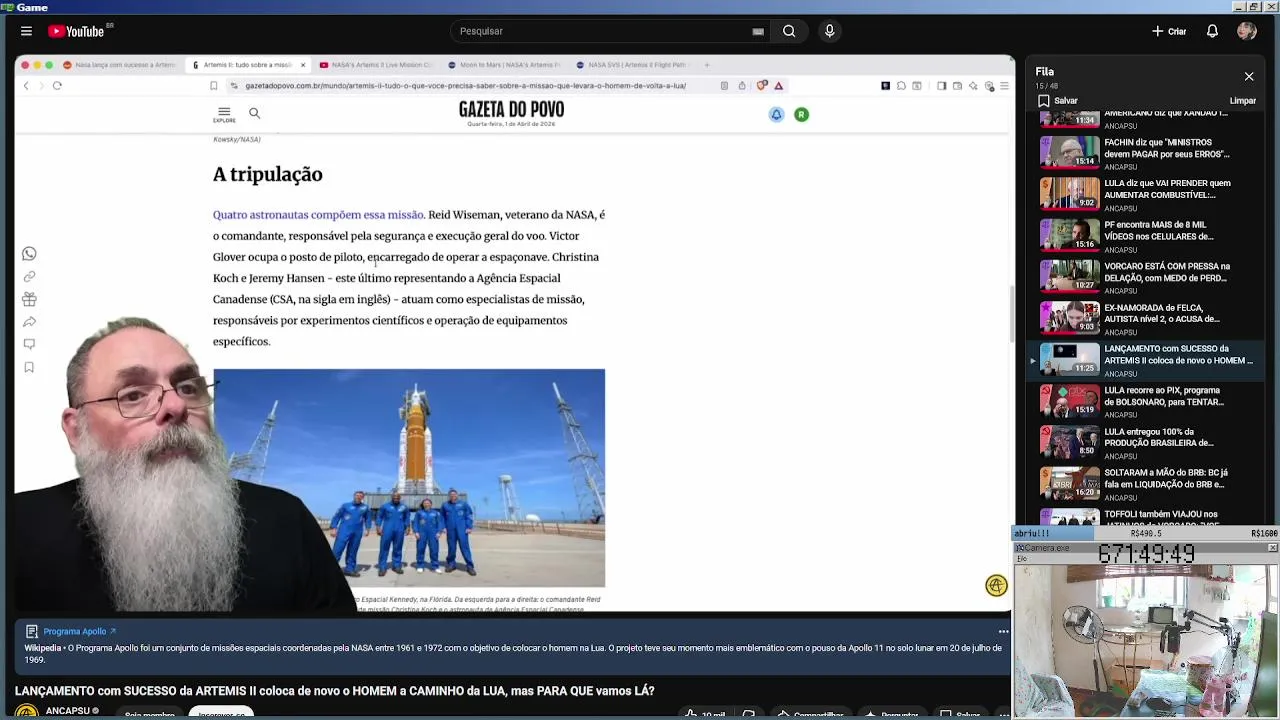Open the YouTube notifications bell
The width and height of the screenshot is (1280, 720).
[x=1212, y=31]
